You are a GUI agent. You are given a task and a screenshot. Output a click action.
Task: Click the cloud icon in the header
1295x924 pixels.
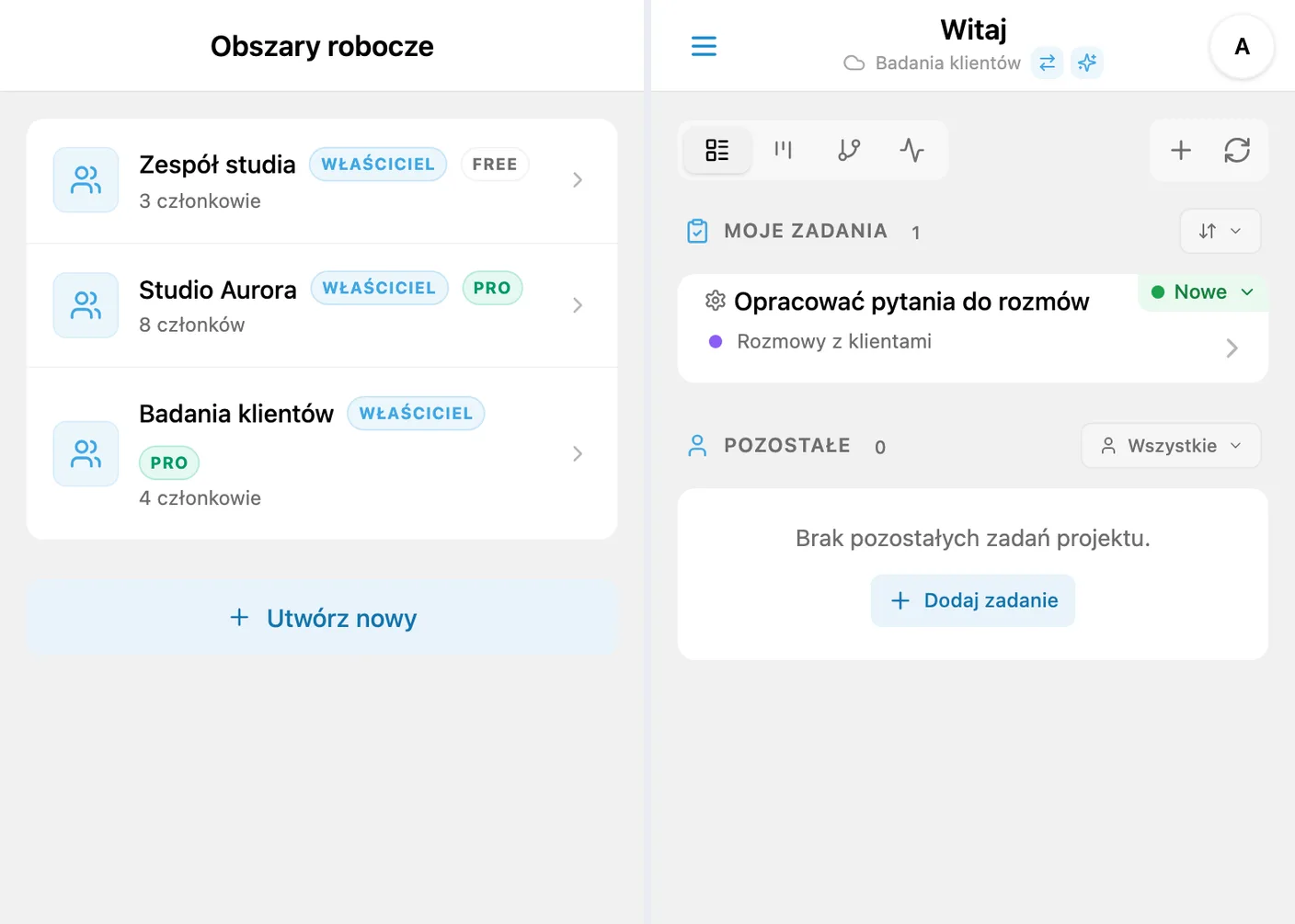coord(854,63)
